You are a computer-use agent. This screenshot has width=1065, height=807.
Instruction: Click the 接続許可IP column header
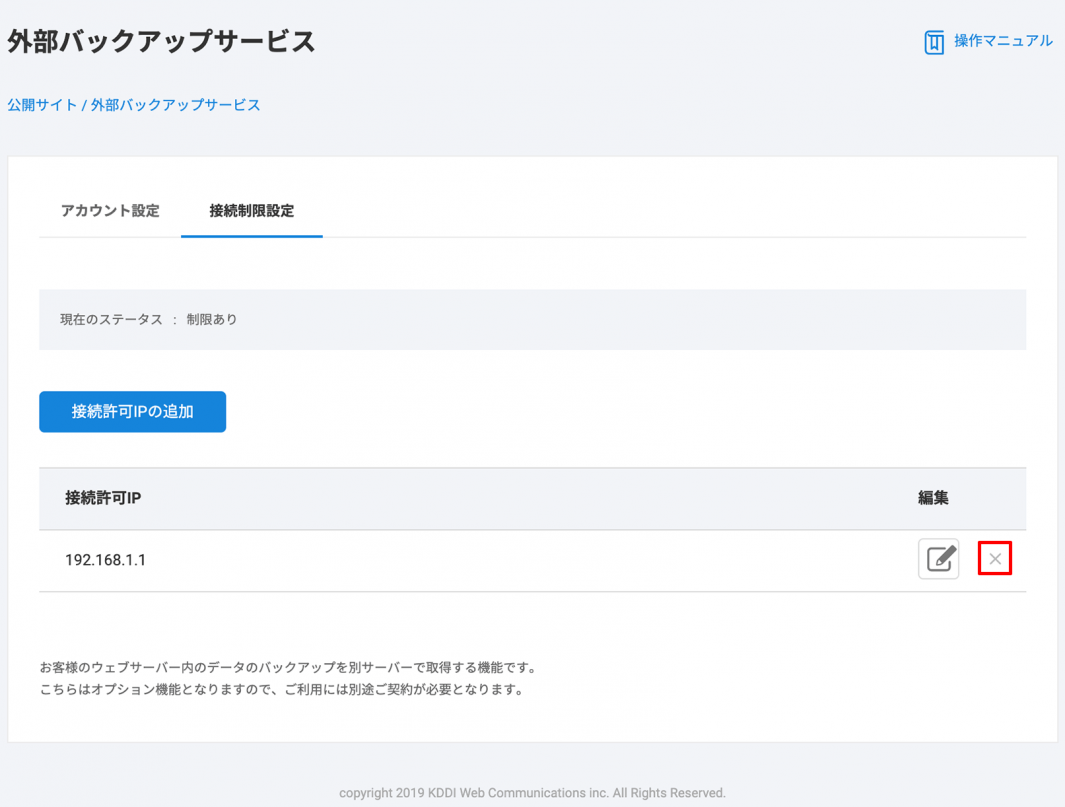point(103,498)
